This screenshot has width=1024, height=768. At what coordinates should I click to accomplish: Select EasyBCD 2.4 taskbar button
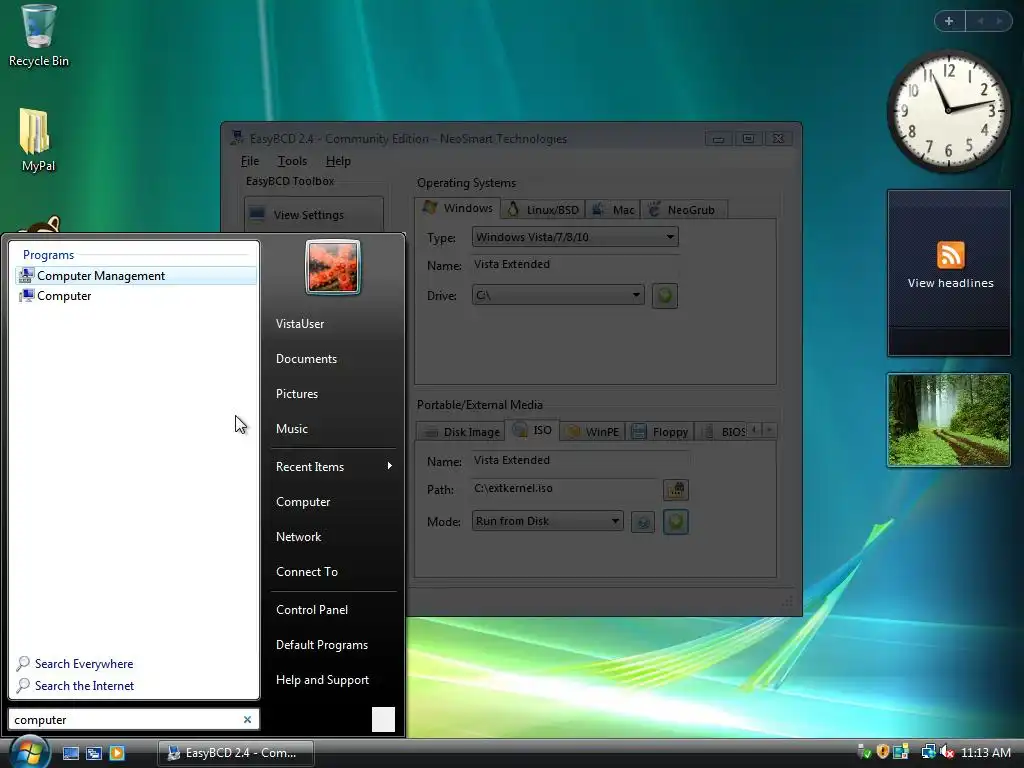[236, 753]
